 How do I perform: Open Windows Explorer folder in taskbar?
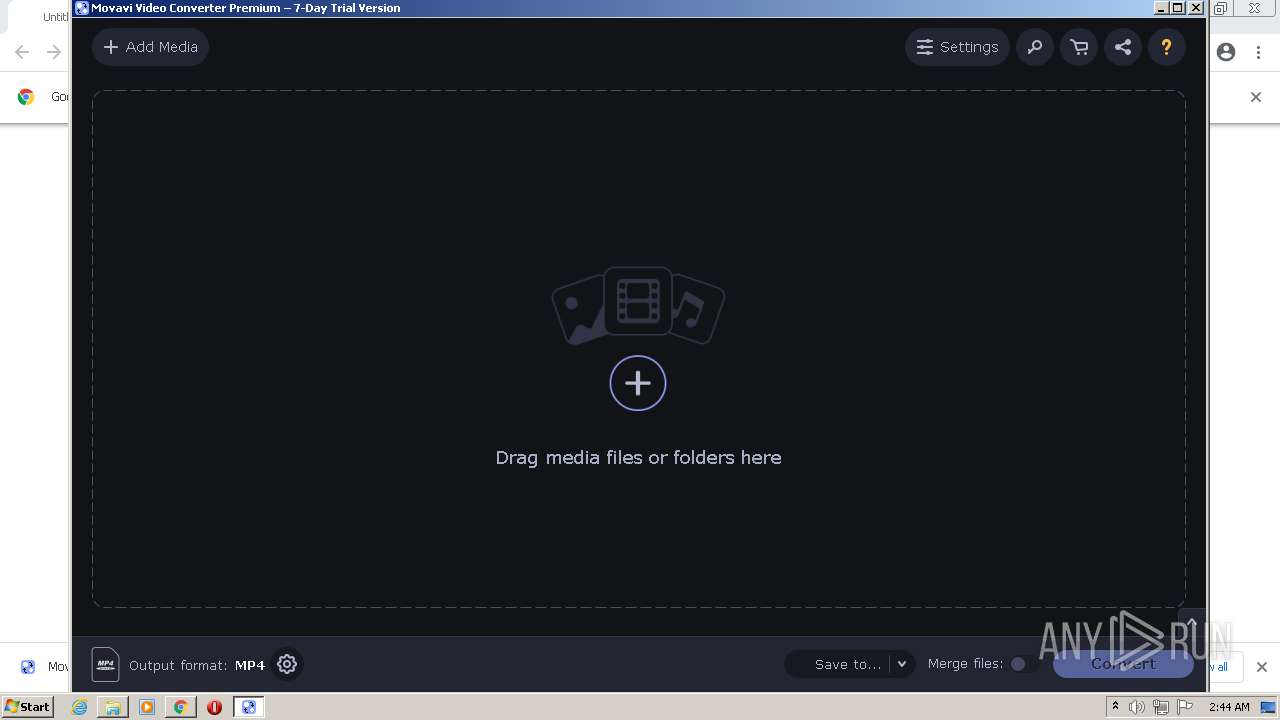click(113, 707)
